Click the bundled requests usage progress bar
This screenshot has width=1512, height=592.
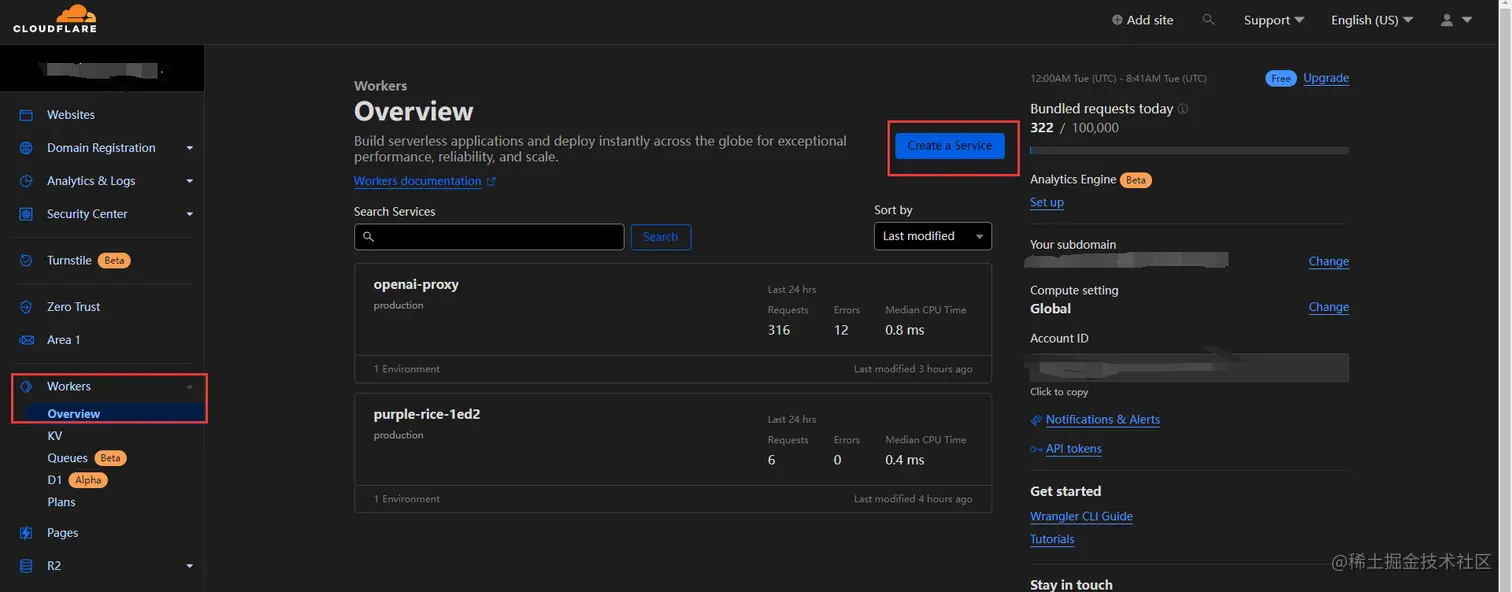click(1189, 150)
